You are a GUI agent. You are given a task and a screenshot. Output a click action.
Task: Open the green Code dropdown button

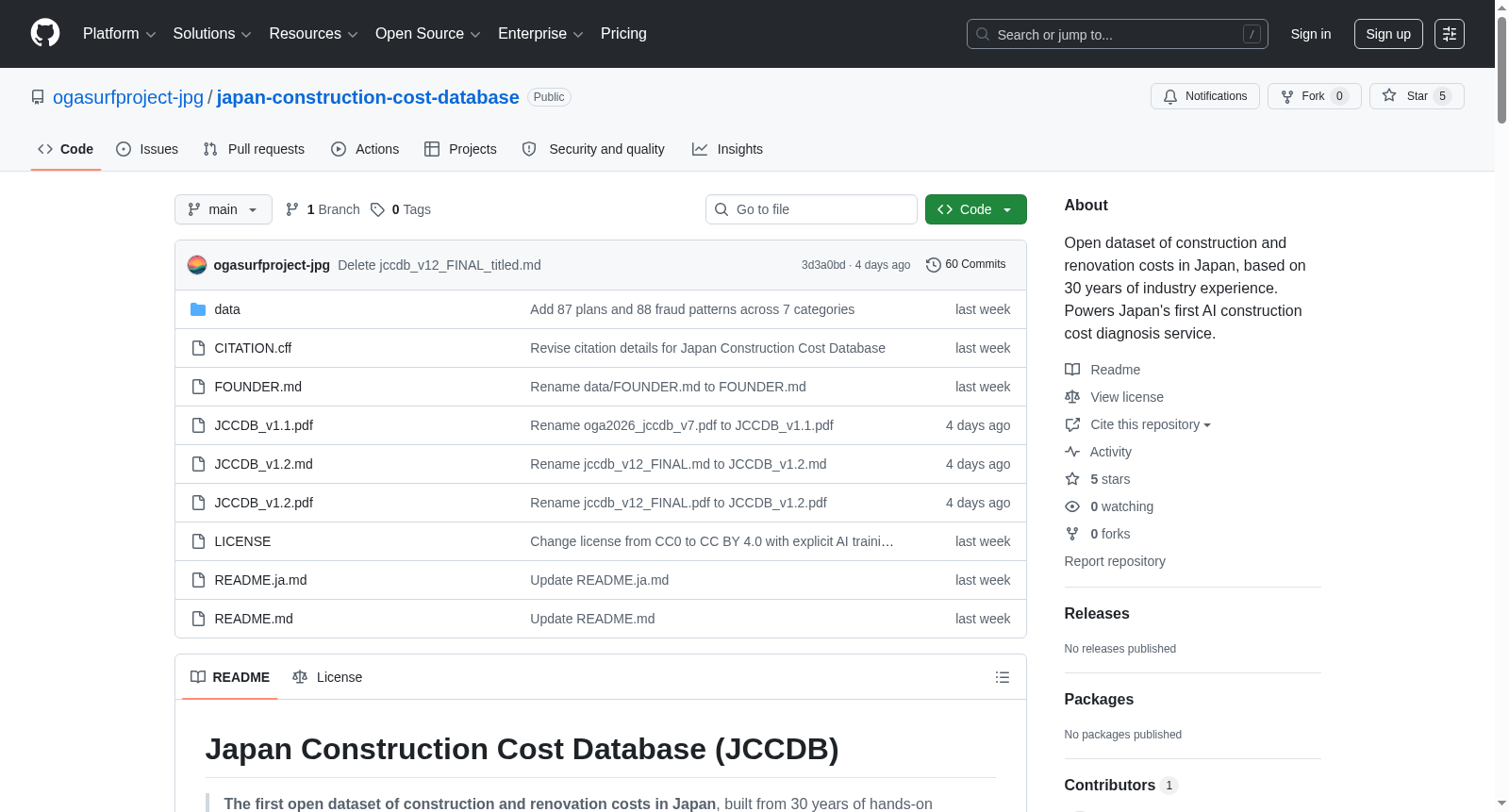(x=976, y=209)
